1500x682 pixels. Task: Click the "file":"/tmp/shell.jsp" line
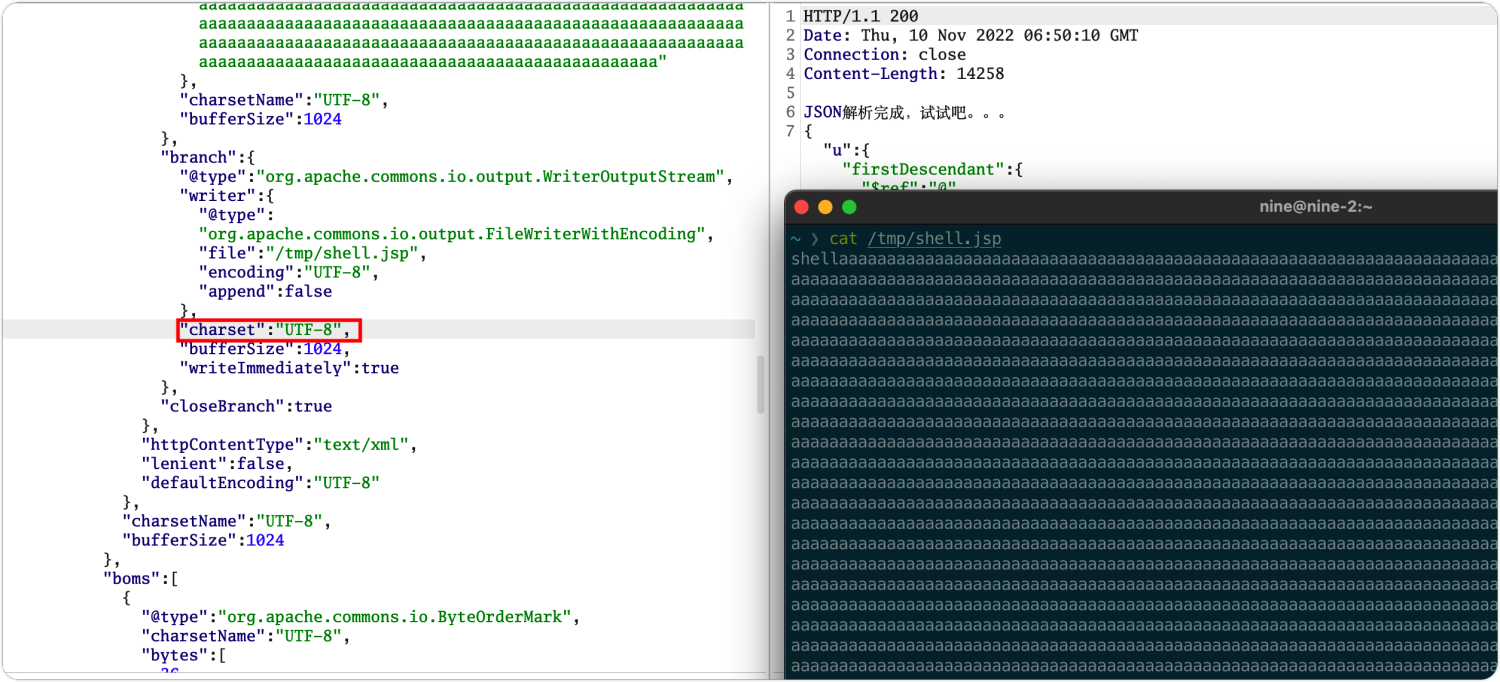313,253
